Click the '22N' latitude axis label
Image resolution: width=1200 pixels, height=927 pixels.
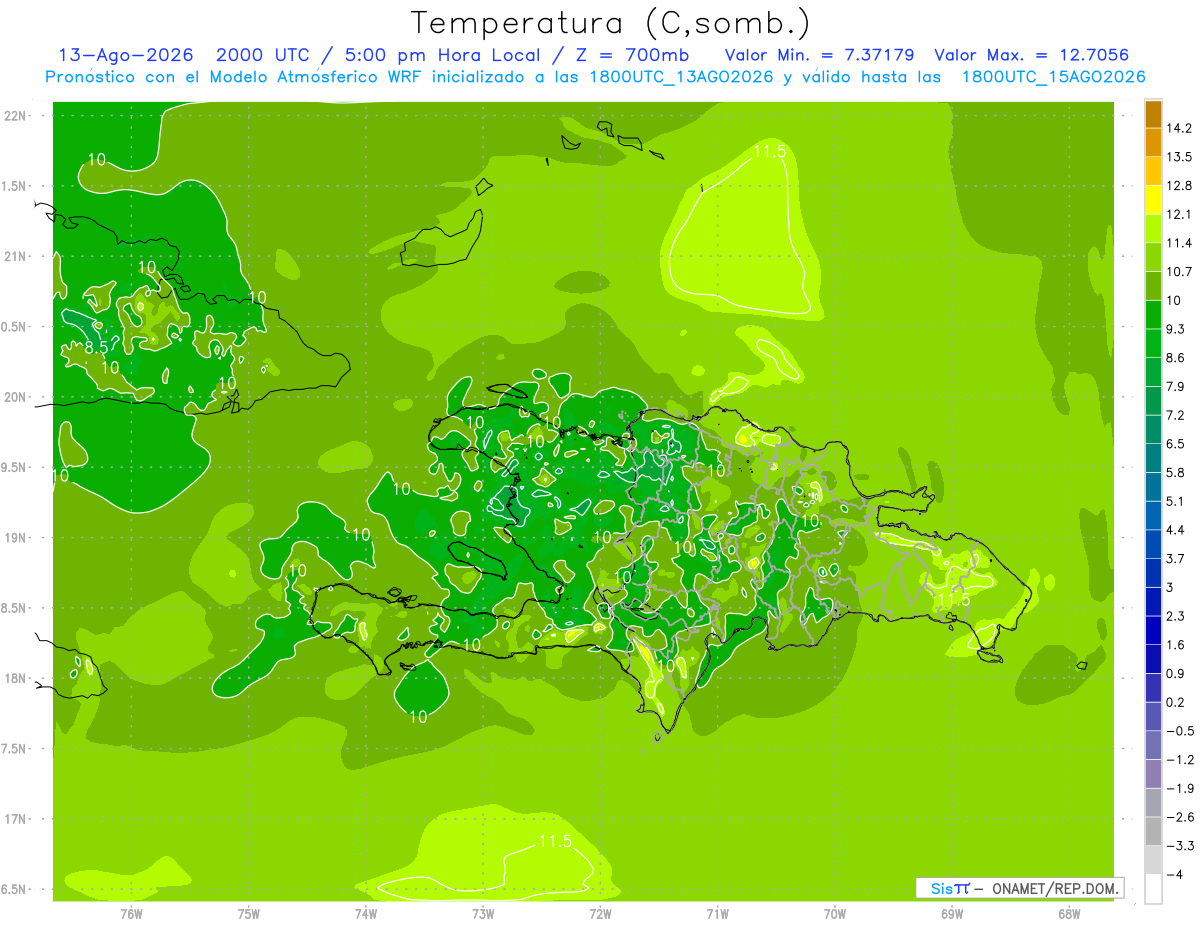click(14, 116)
